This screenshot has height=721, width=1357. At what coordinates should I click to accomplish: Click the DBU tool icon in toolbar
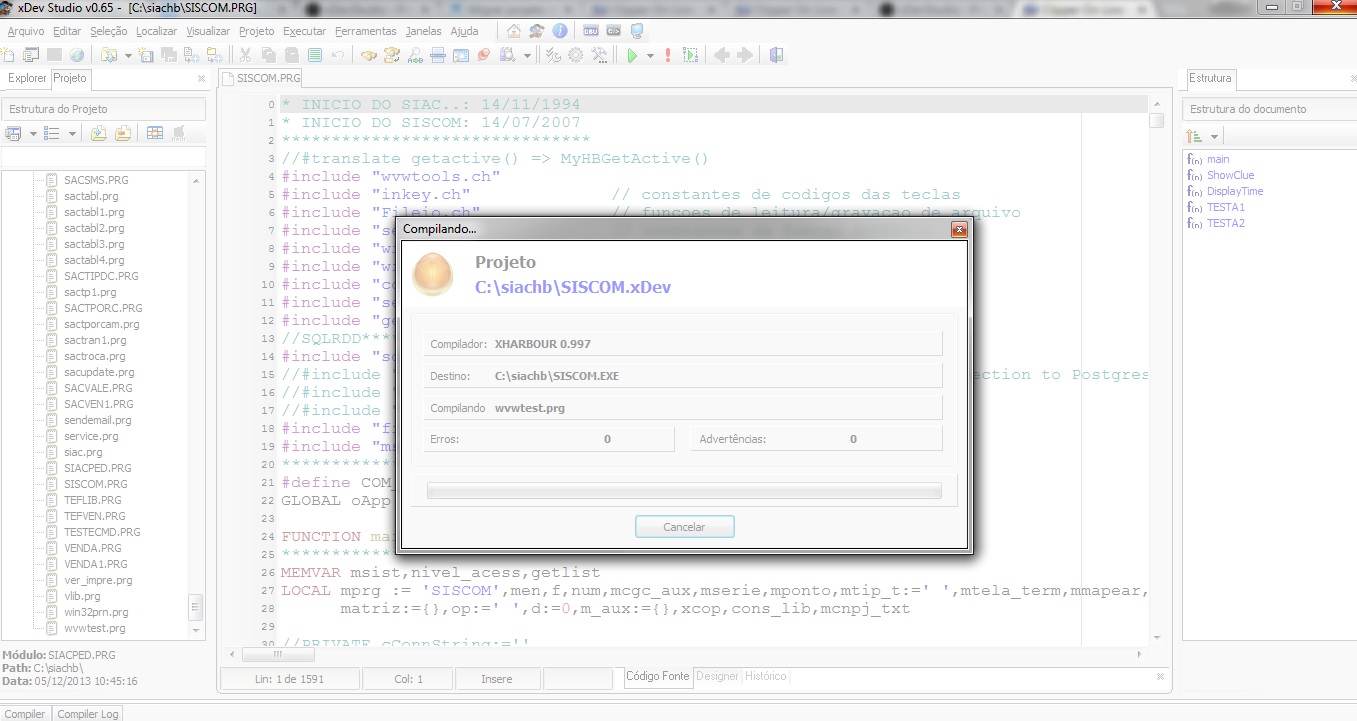coord(591,31)
